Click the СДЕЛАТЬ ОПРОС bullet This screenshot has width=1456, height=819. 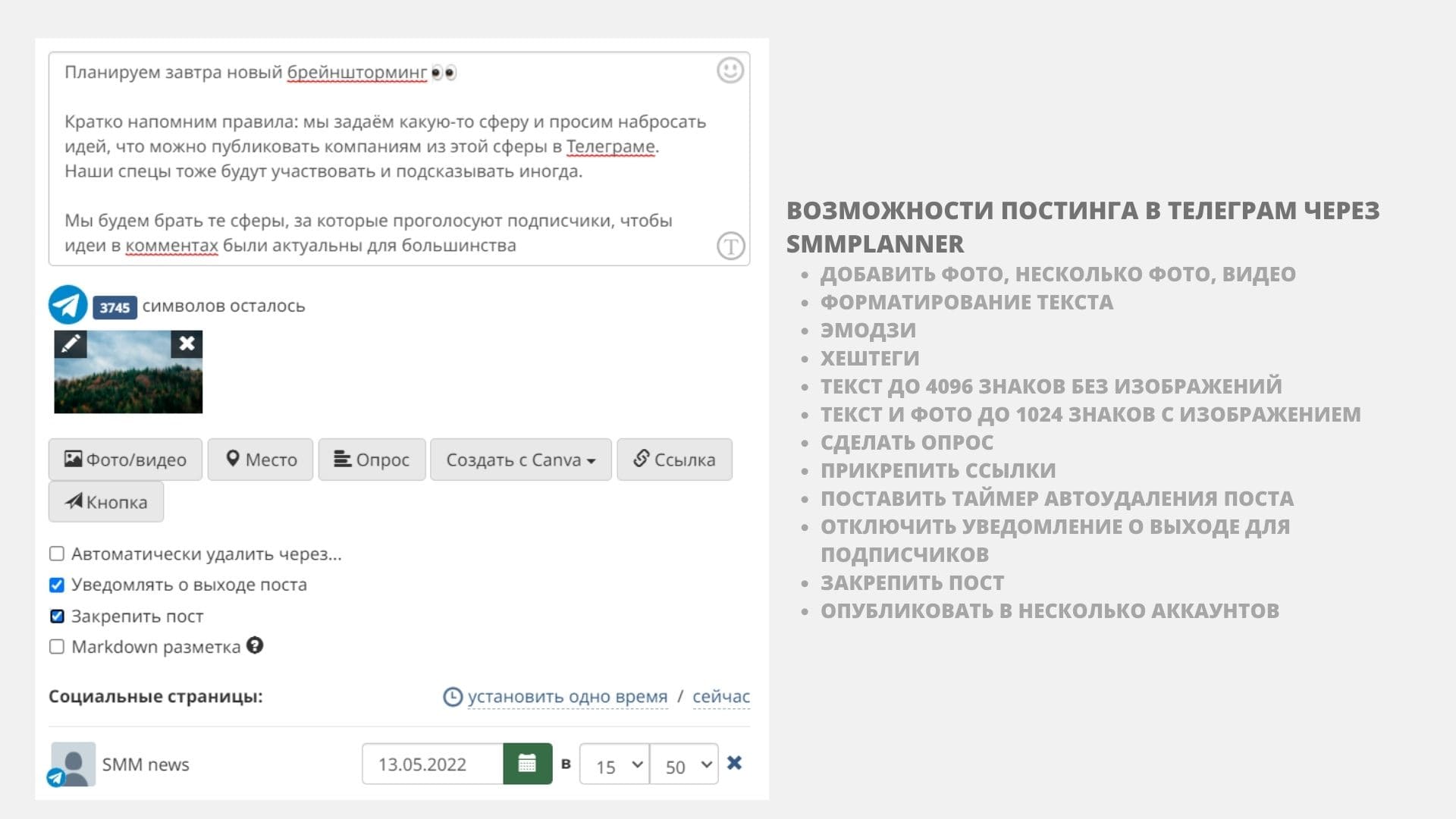907,442
